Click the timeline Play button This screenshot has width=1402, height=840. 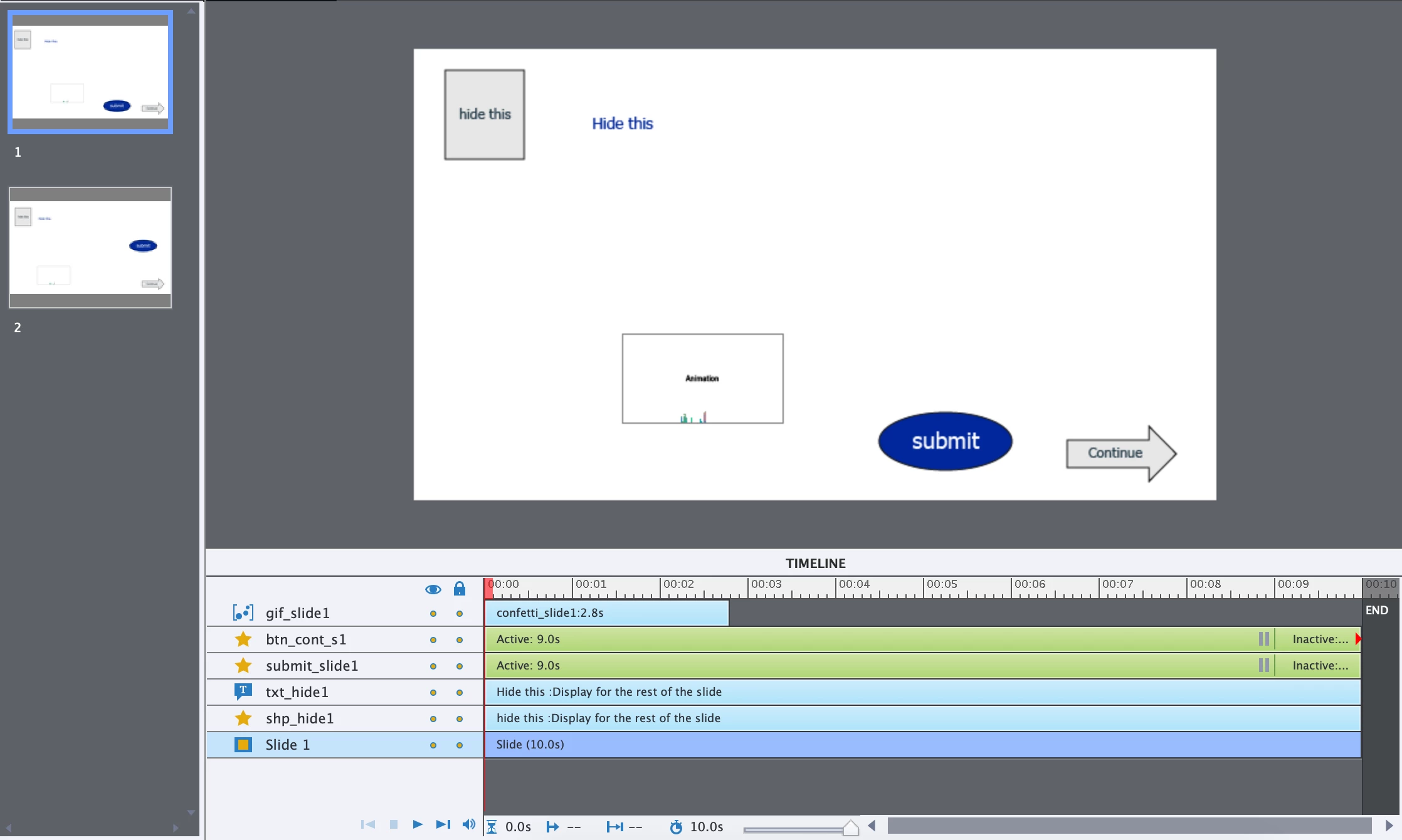point(418,824)
